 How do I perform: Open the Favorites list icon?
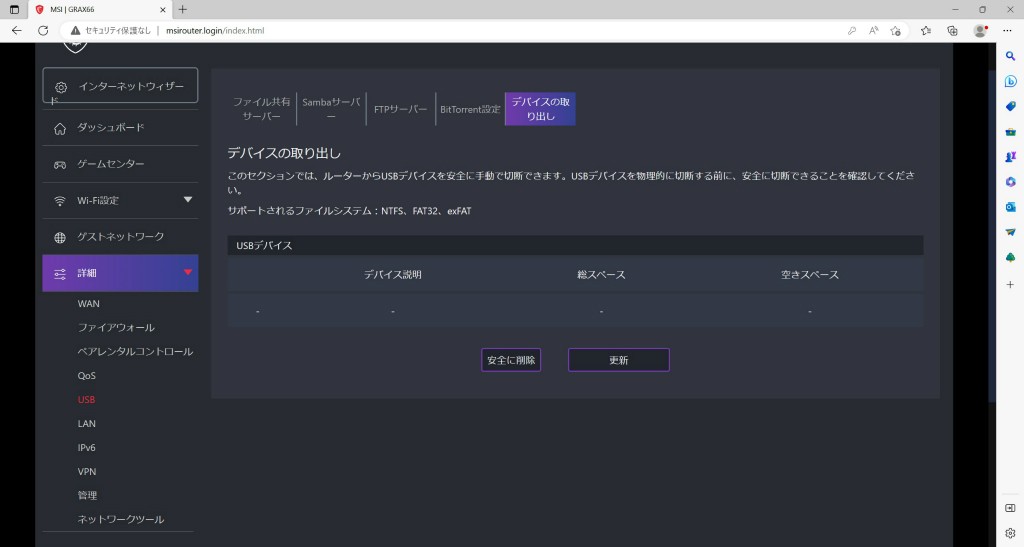[x=925, y=31]
